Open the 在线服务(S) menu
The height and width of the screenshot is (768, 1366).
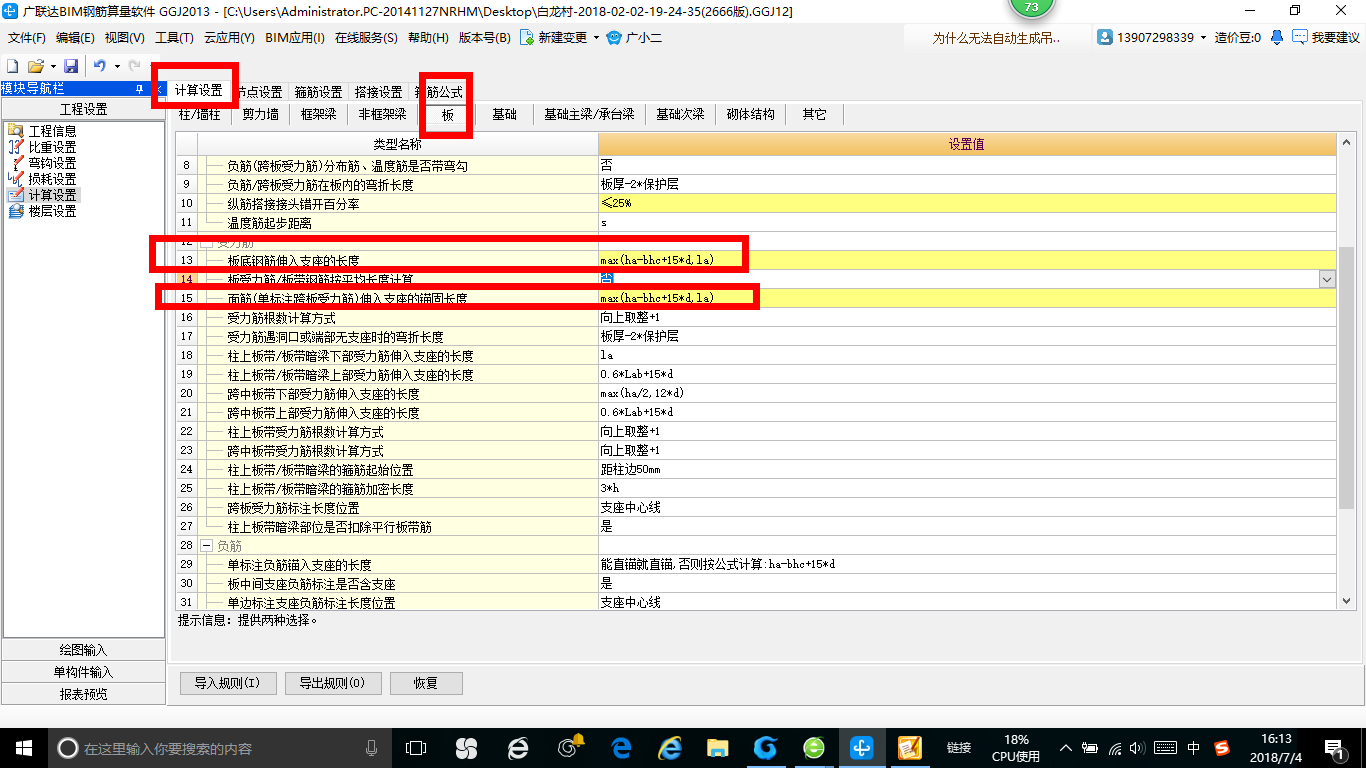point(366,38)
